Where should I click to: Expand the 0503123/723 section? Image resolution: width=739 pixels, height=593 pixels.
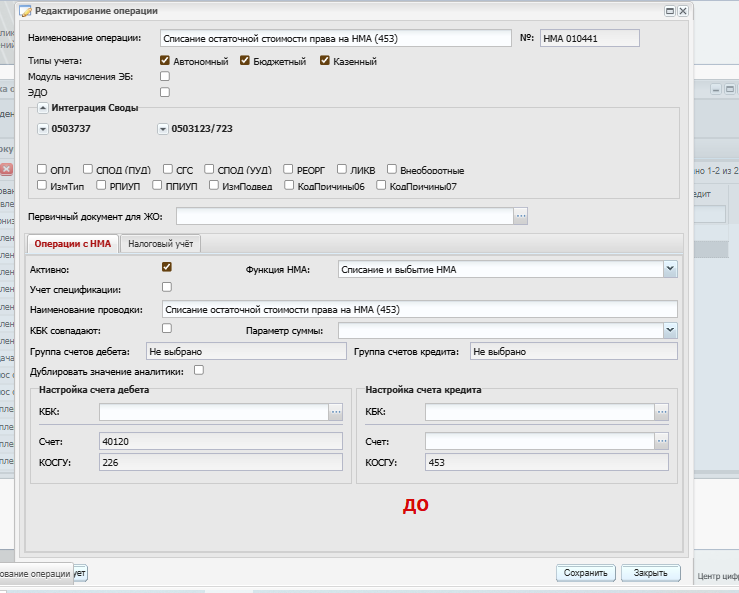163,129
